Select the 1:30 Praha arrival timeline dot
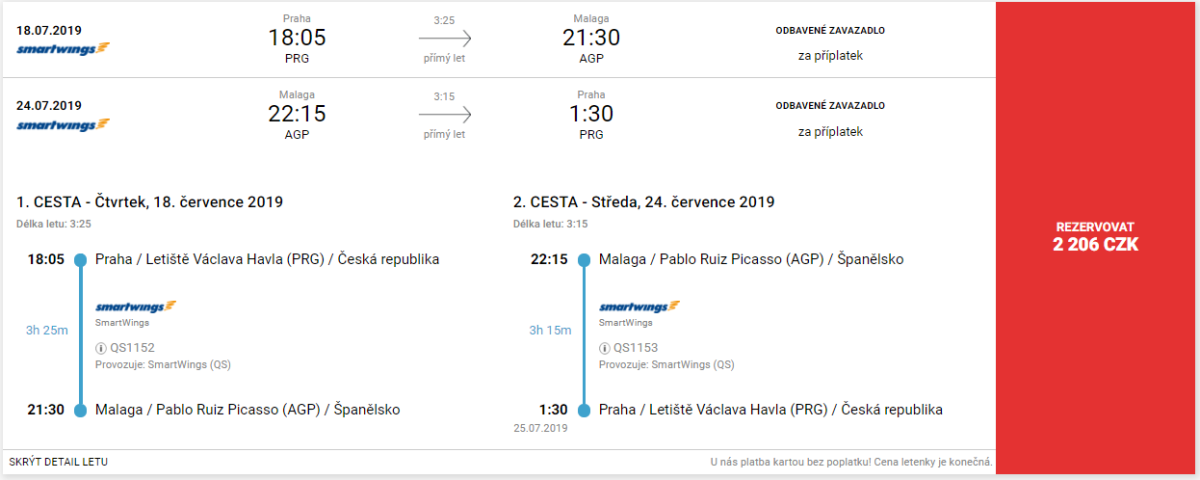The height and width of the screenshot is (480, 1200). 585,410
